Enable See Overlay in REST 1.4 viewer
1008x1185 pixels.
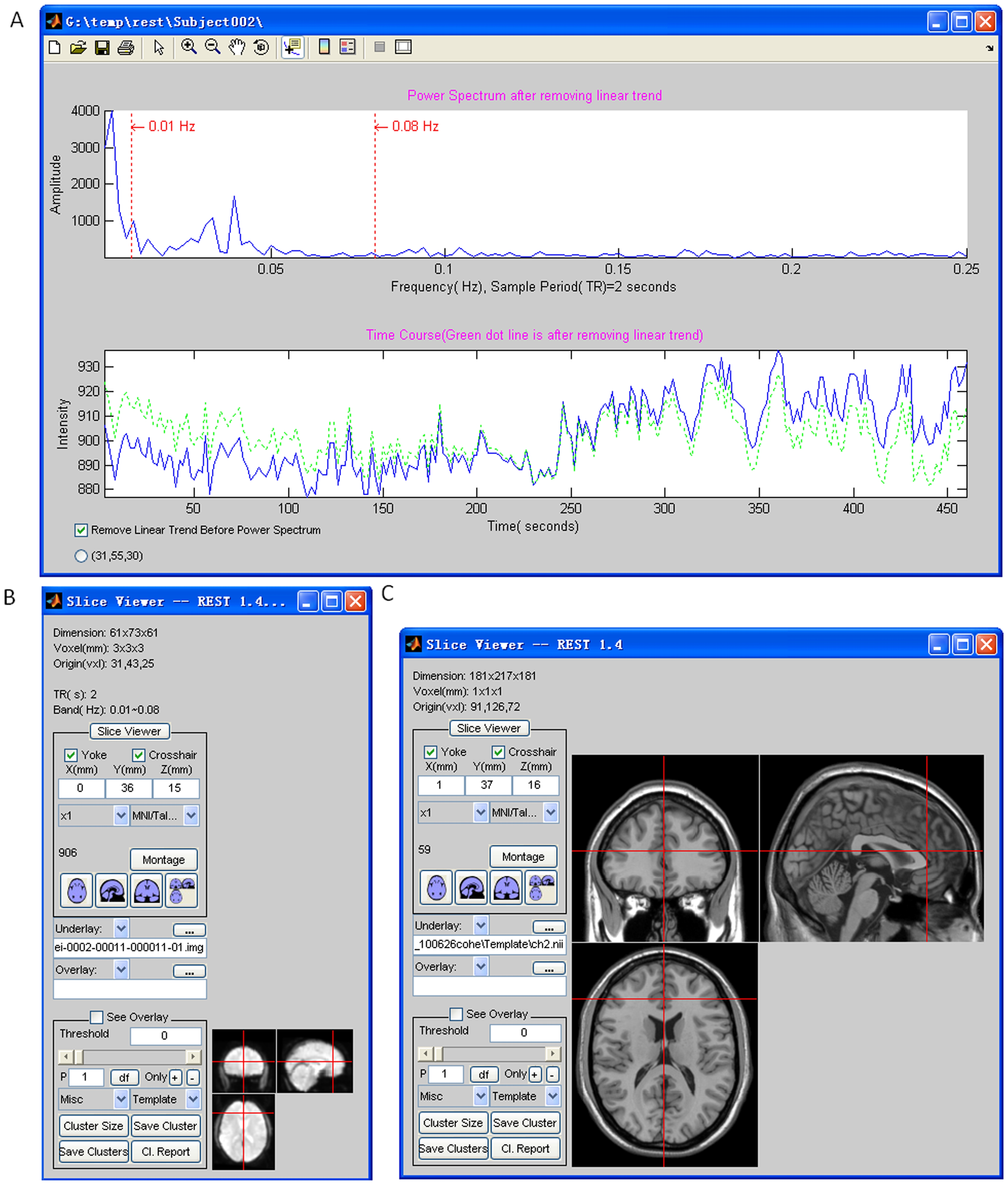point(456,1014)
